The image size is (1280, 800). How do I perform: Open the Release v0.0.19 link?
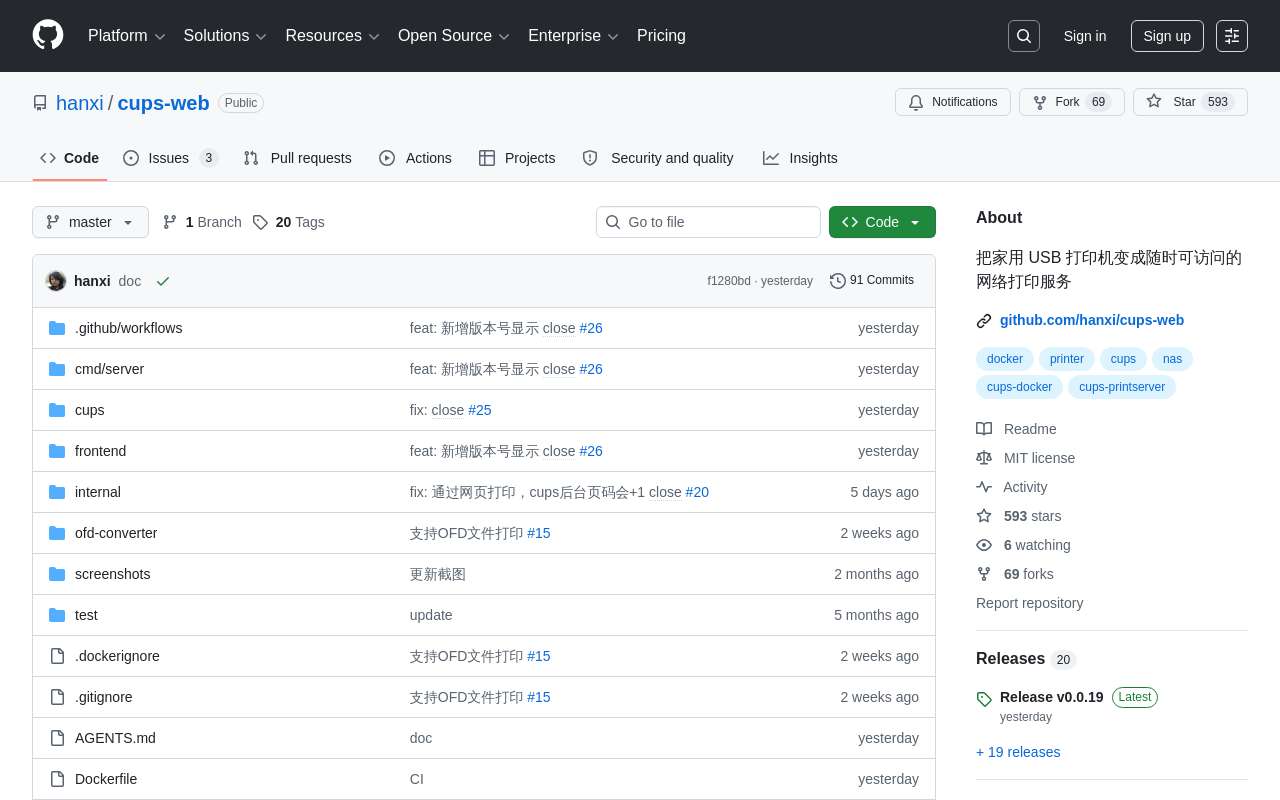pos(1052,697)
